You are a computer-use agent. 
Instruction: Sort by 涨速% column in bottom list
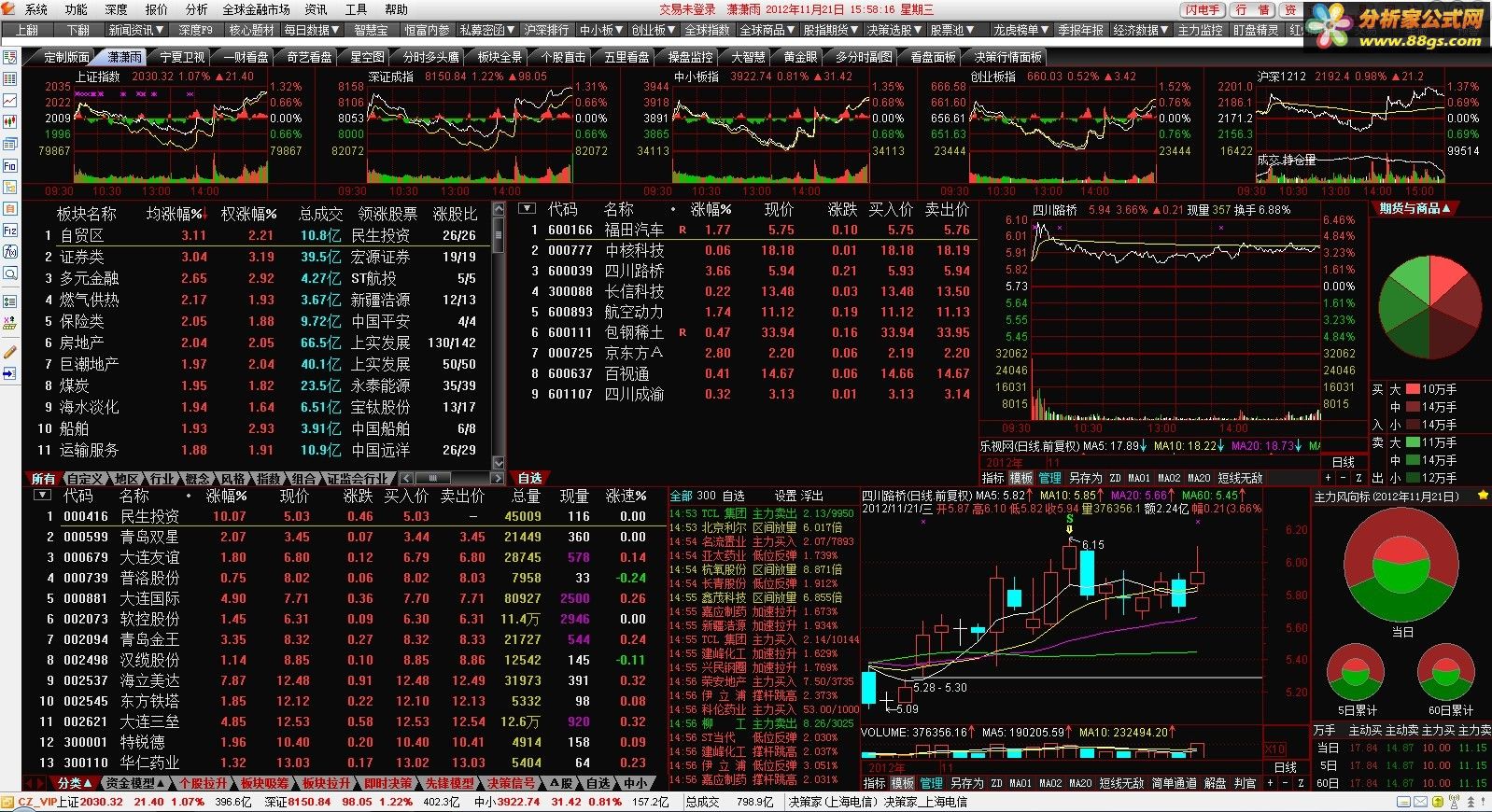(x=626, y=496)
